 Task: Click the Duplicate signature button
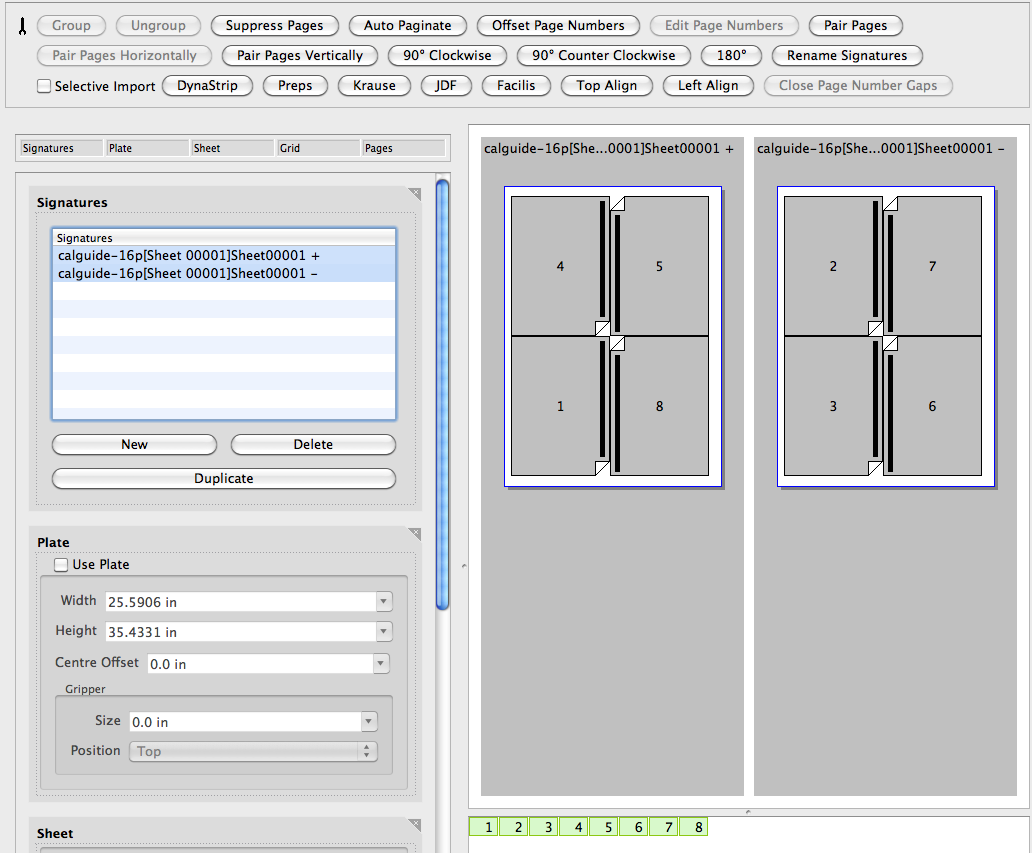click(x=224, y=478)
